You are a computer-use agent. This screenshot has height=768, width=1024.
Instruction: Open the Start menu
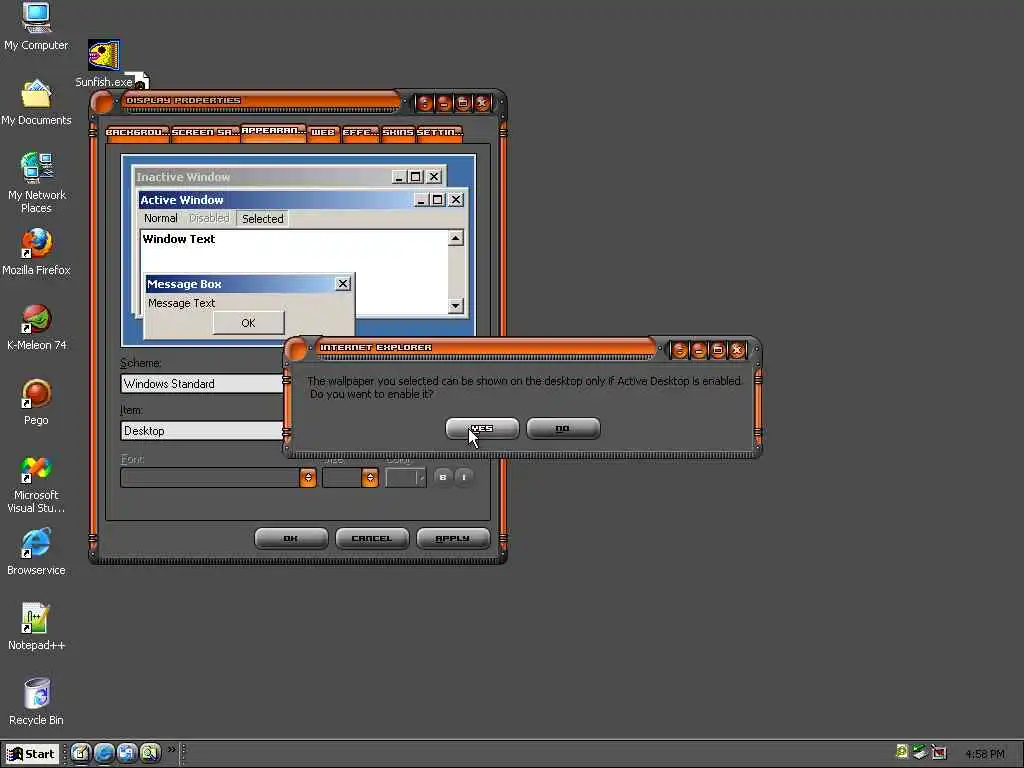click(31, 754)
